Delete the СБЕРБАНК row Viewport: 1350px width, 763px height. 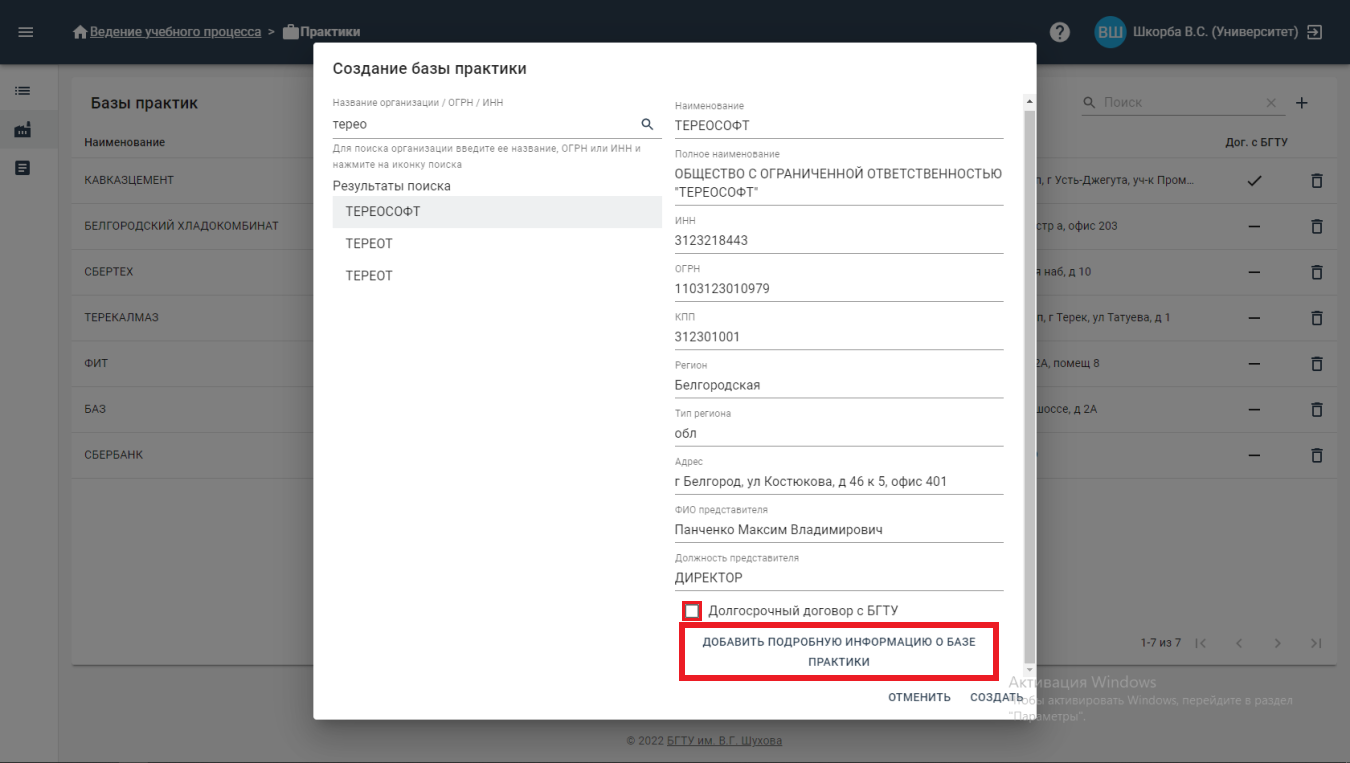[x=1316, y=455]
